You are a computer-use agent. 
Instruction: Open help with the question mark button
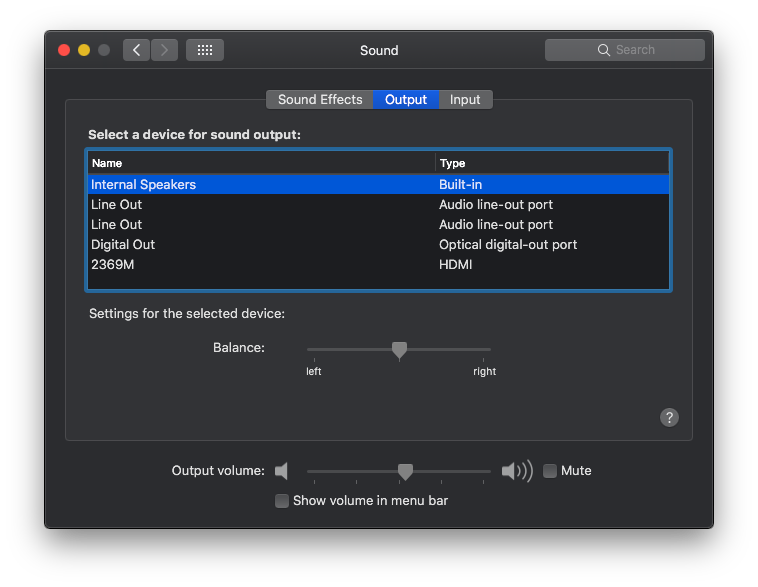click(x=669, y=417)
